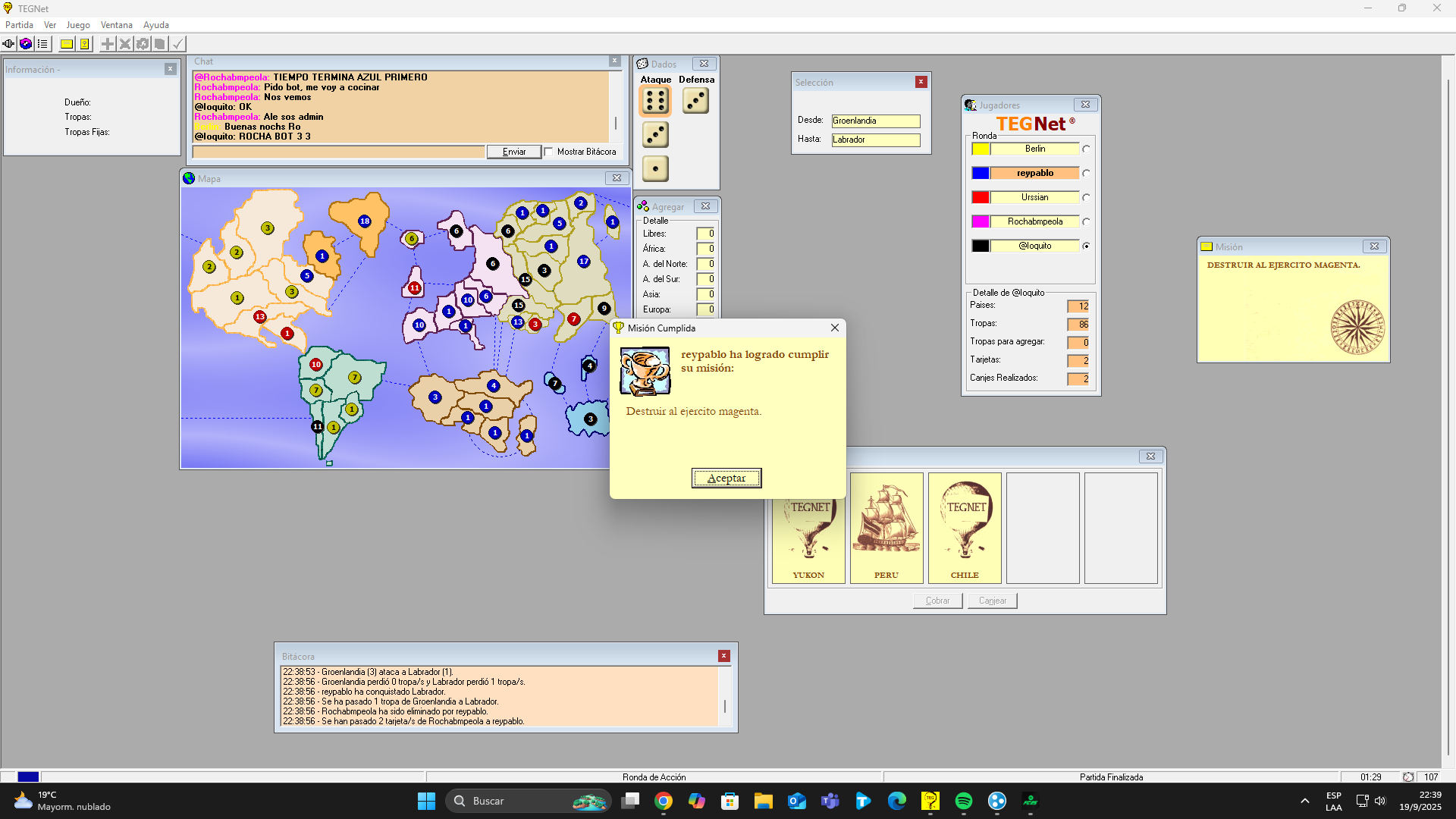Select the radio button beside Berlin
Image resolution: width=1456 pixels, height=819 pixels.
(1086, 149)
